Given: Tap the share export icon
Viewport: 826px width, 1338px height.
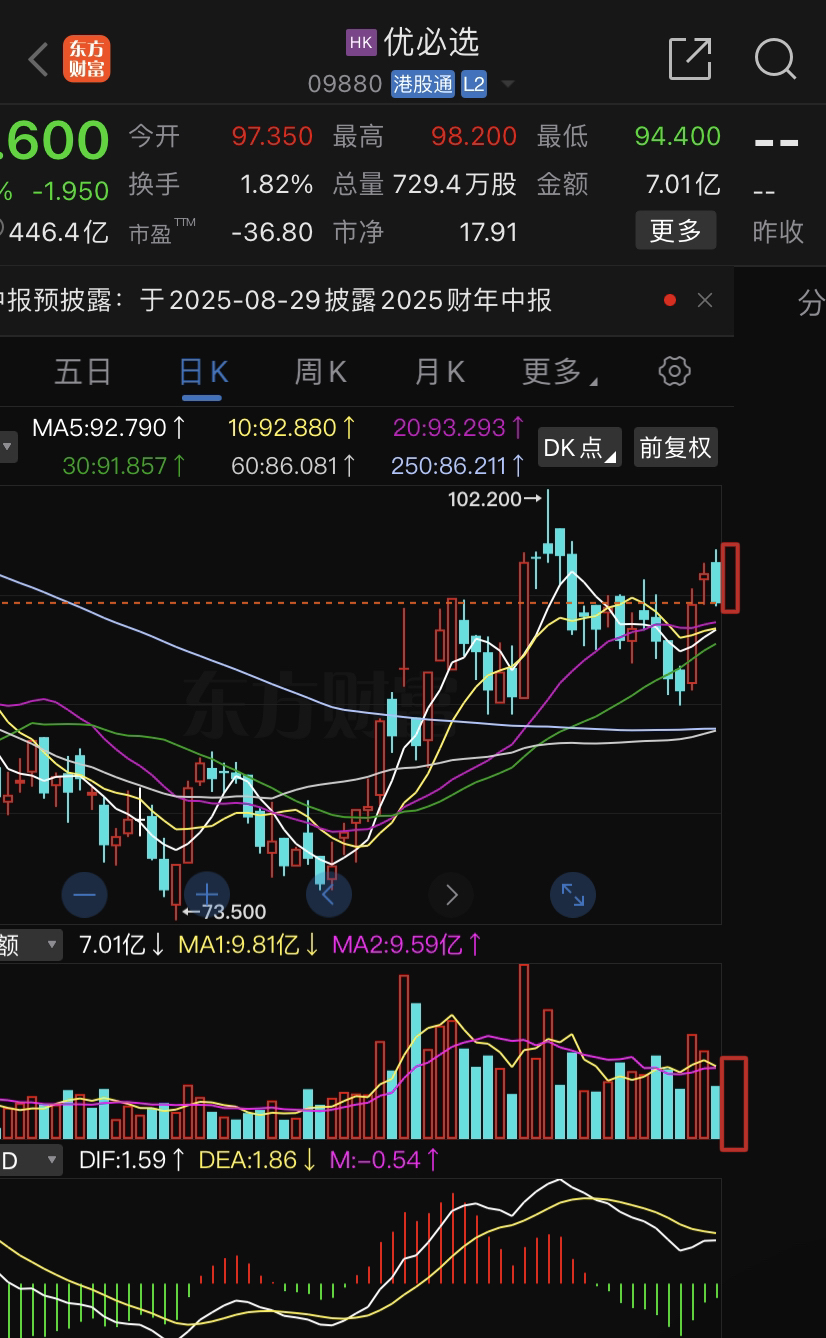Looking at the screenshot, I should click(690, 58).
